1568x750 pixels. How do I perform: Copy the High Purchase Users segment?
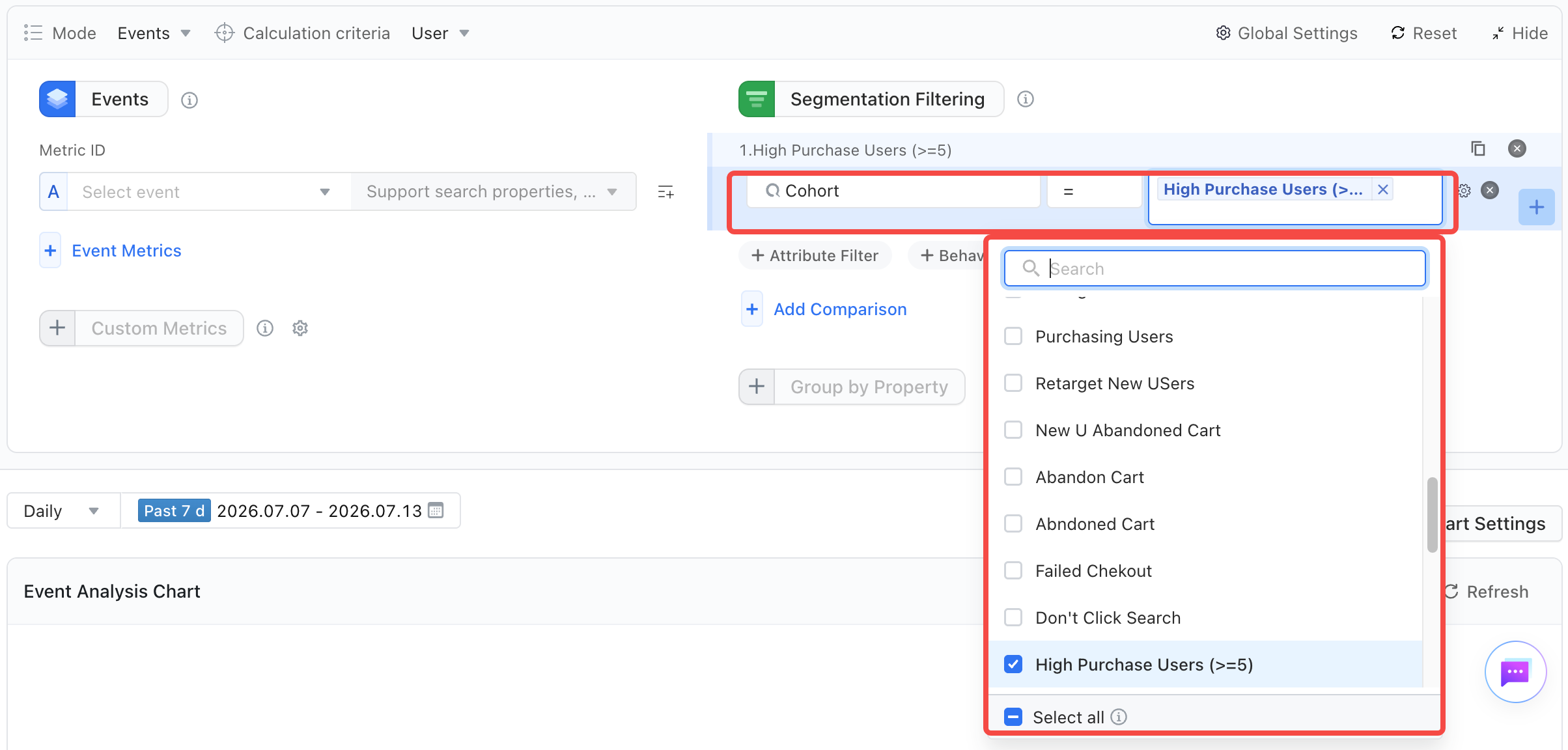(x=1478, y=149)
